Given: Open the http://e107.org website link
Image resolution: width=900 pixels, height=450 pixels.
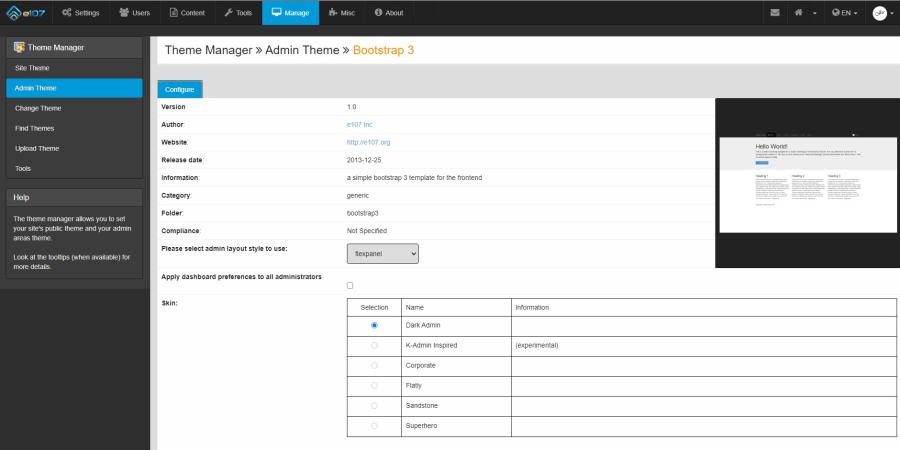Looking at the screenshot, I should click(368, 142).
